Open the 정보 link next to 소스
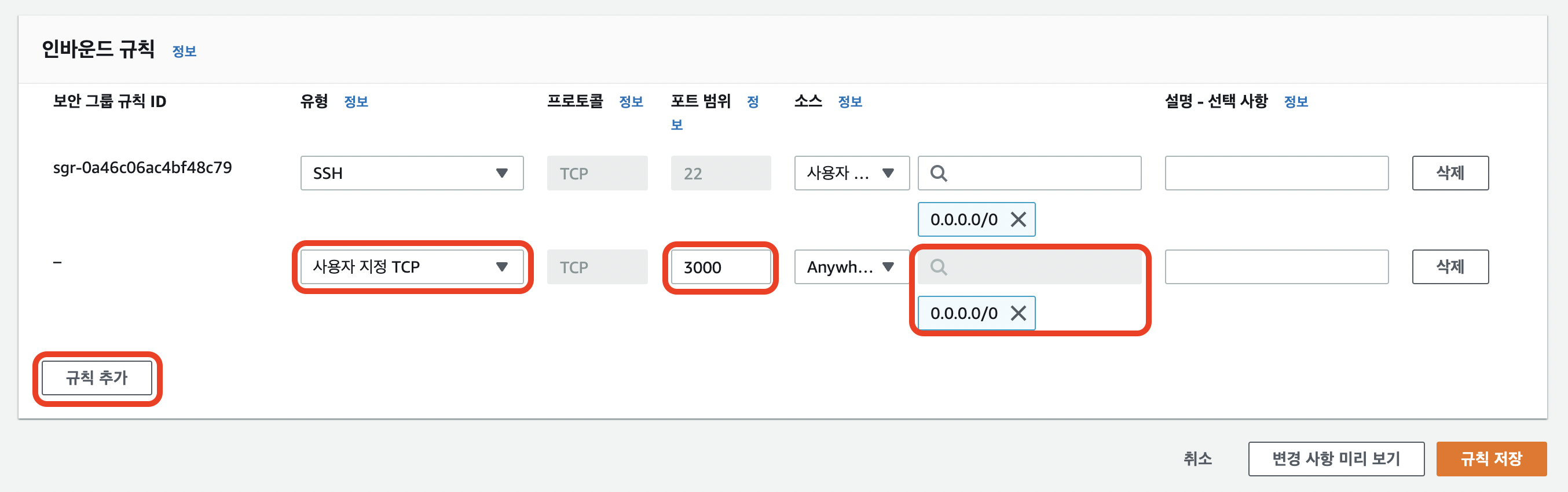 point(850,101)
